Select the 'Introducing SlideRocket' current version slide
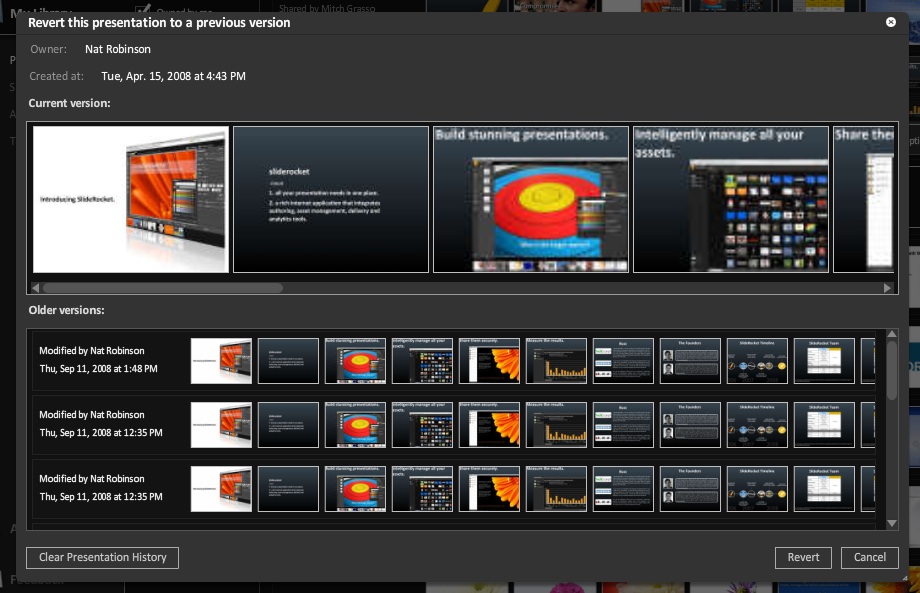The image size is (920, 593). pos(131,199)
